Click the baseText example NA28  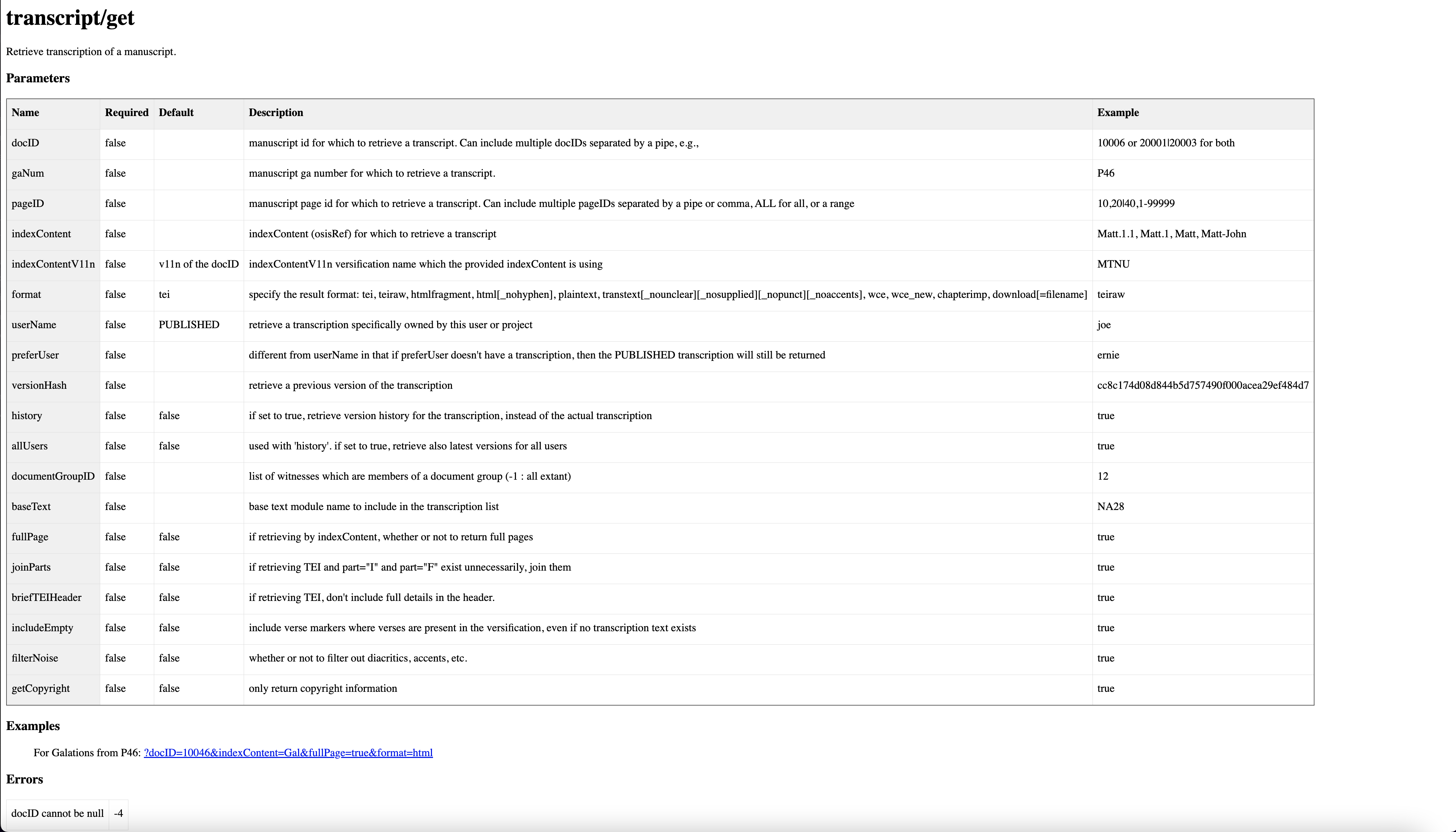[x=1110, y=506]
